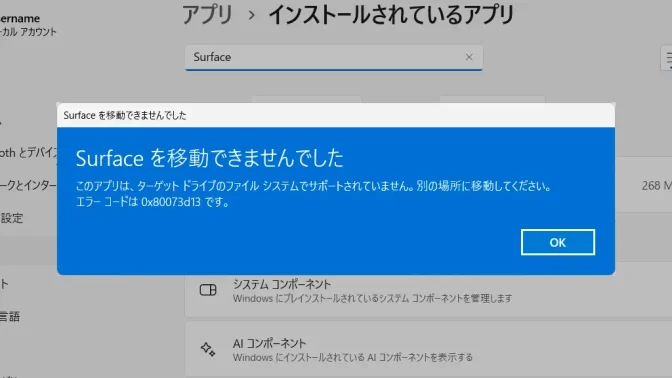Click the インストールされているアプリ page heading
This screenshot has height=378, width=672.
391,15
